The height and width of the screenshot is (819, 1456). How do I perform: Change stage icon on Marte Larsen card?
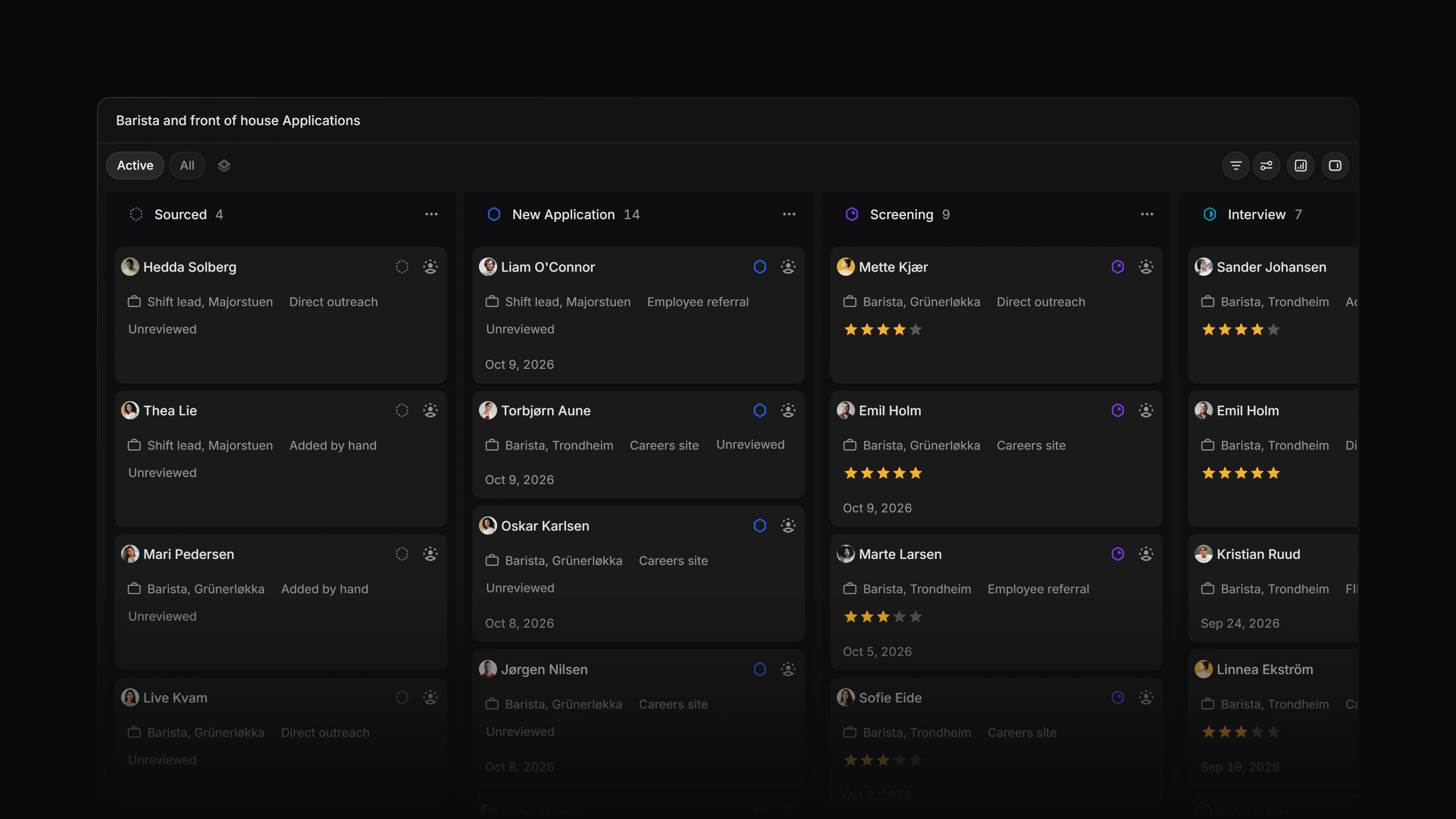pyautogui.click(x=1117, y=554)
